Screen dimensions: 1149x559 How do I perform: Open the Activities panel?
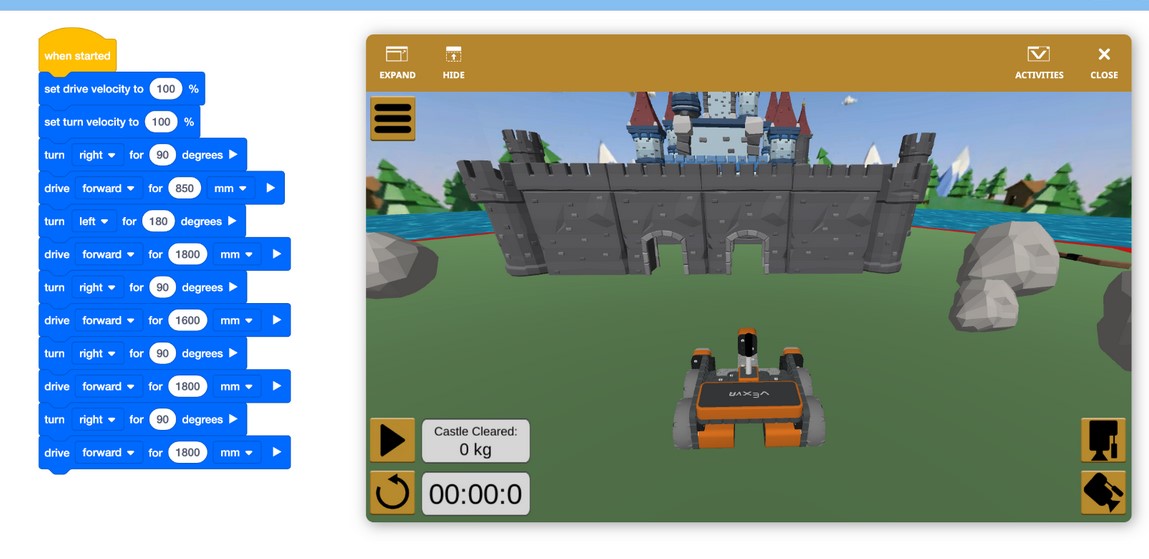[x=1039, y=62]
